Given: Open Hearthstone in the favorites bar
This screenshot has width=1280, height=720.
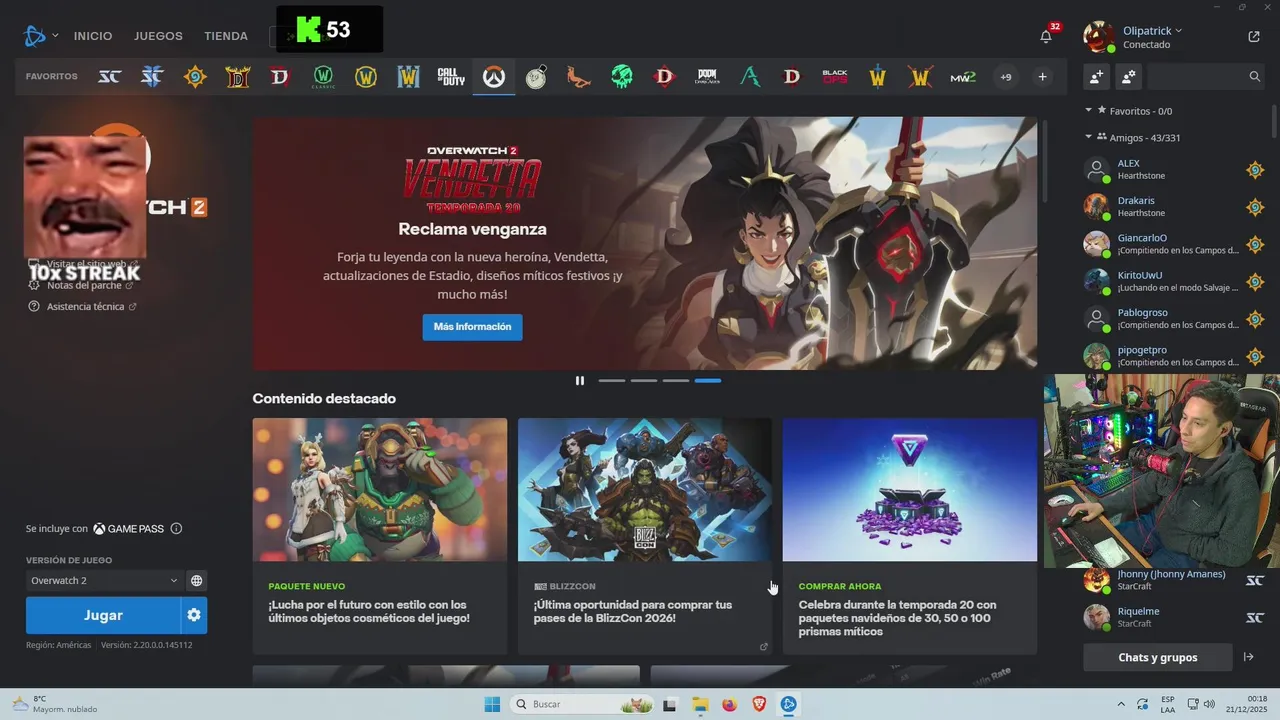Looking at the screenshot, I should [x=195, y=77].
